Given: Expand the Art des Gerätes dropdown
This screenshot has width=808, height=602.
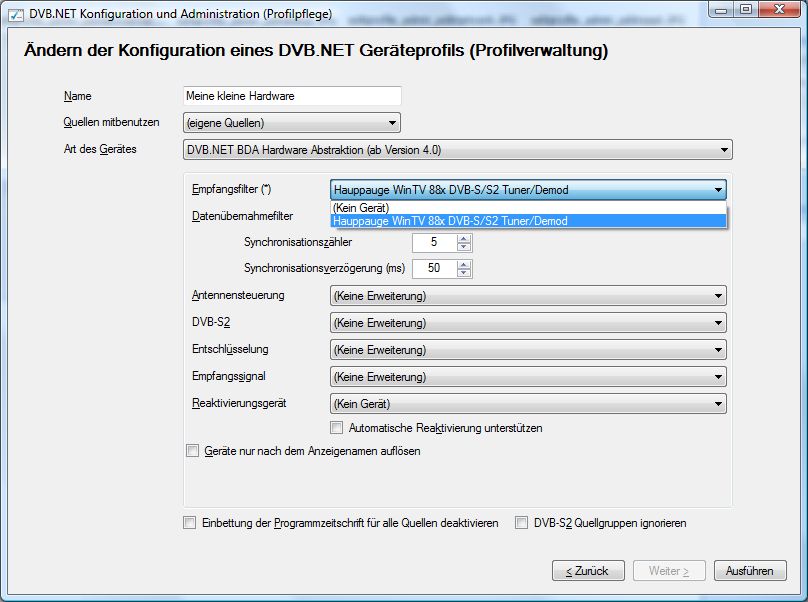Looking at the screenshot, I should pyautogui.click(x=458, y=150).
